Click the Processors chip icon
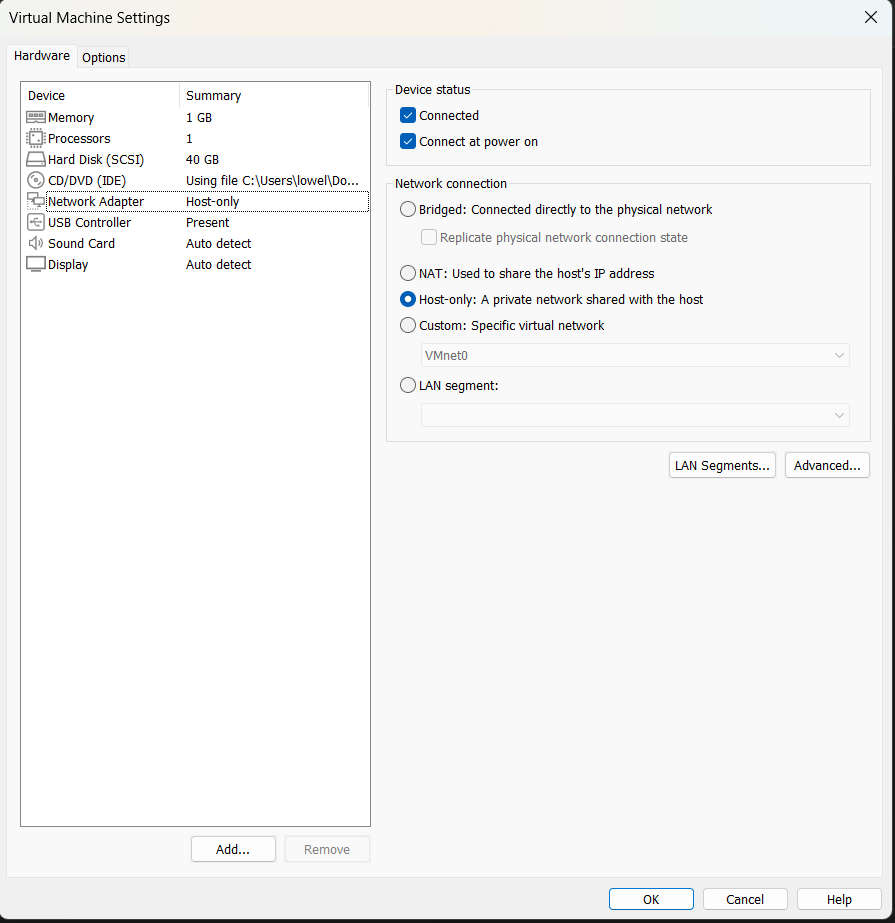895x923 pixels. pos(36,138)
